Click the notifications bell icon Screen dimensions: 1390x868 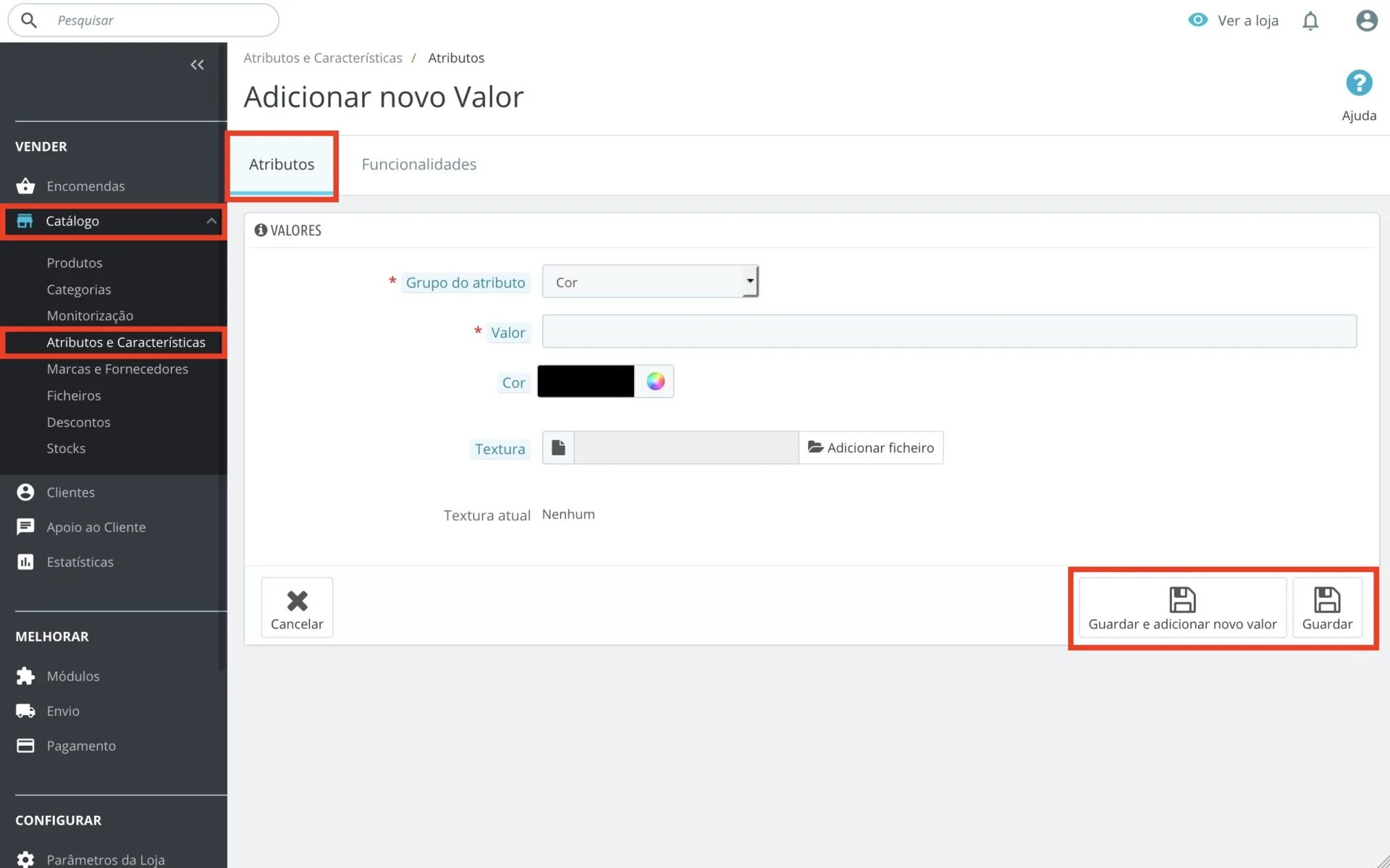[1310, 21]
